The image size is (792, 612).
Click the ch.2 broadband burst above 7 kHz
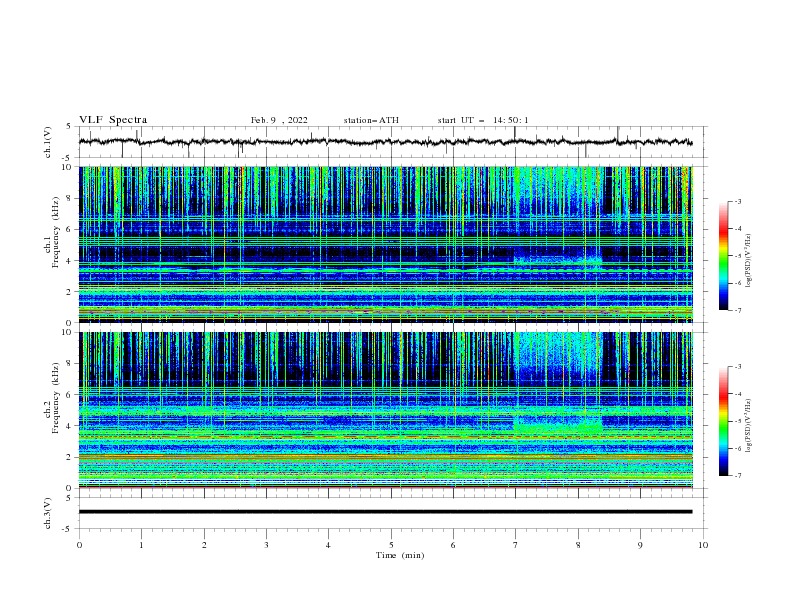[x=558, y=356]
